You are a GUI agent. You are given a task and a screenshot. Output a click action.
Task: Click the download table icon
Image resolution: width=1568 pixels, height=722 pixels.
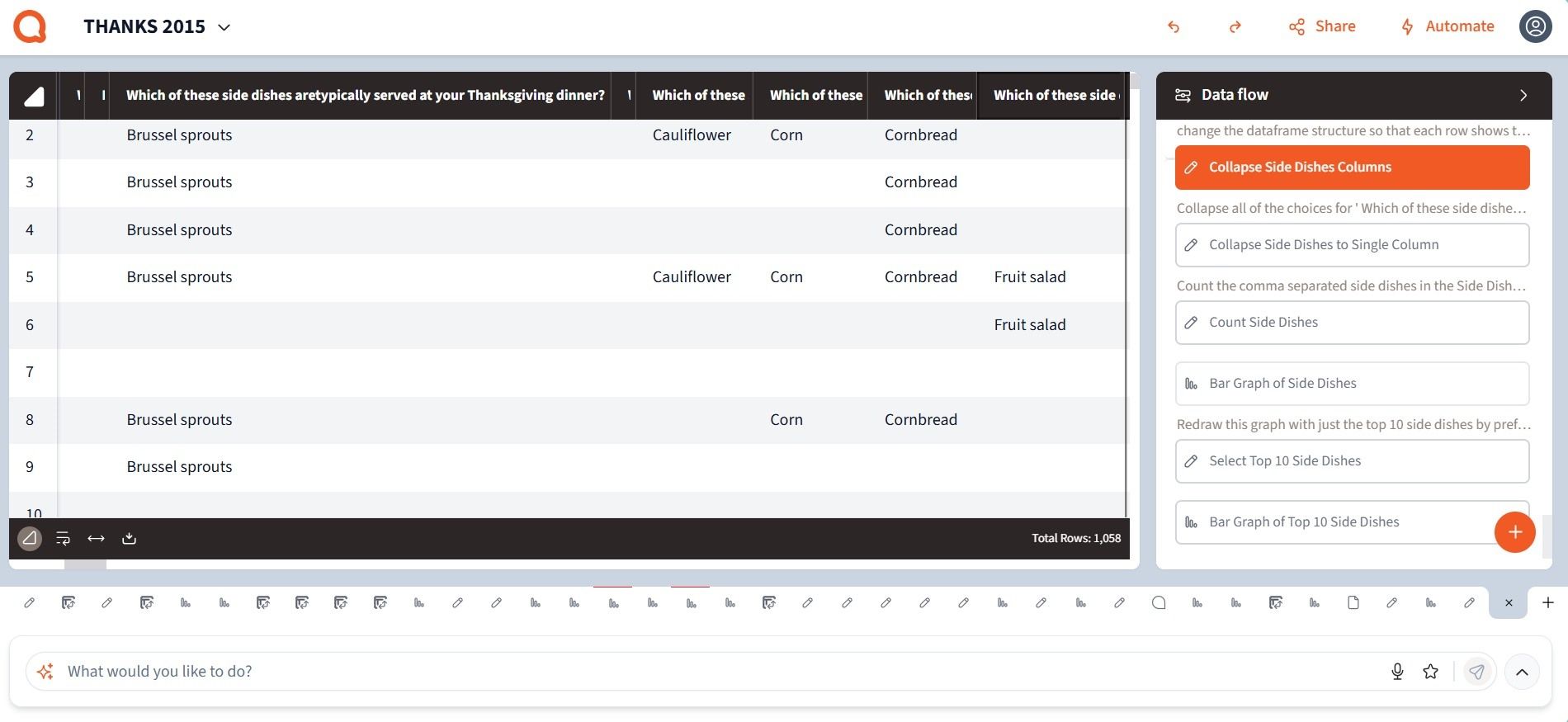[129, 539]
